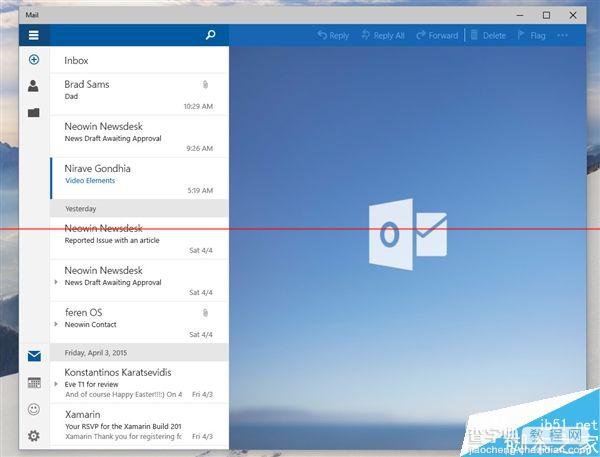Click the smiley feedback icon
The height and width of the screenshot is (457, 600).
coord(34,409)
